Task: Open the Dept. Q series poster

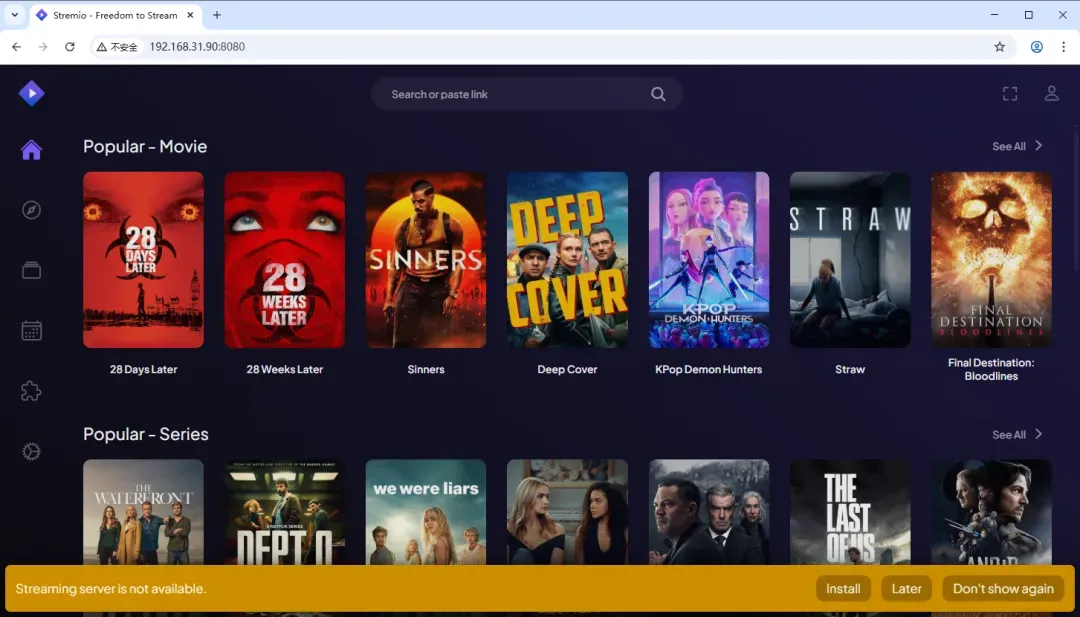Action: (x=284, y=512)
